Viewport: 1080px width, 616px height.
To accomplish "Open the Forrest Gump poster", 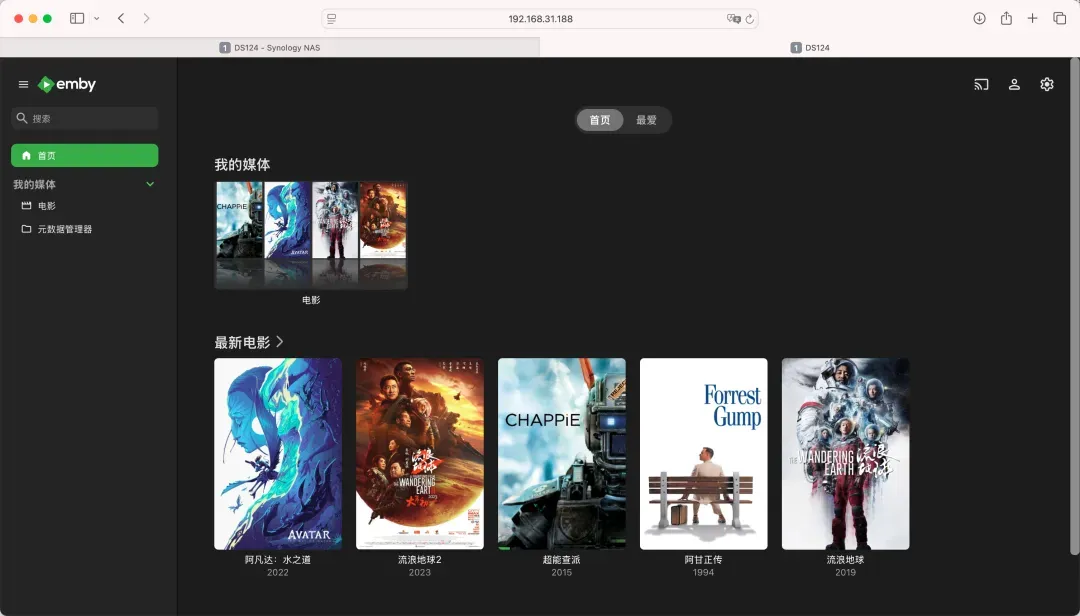I will 703,453.
